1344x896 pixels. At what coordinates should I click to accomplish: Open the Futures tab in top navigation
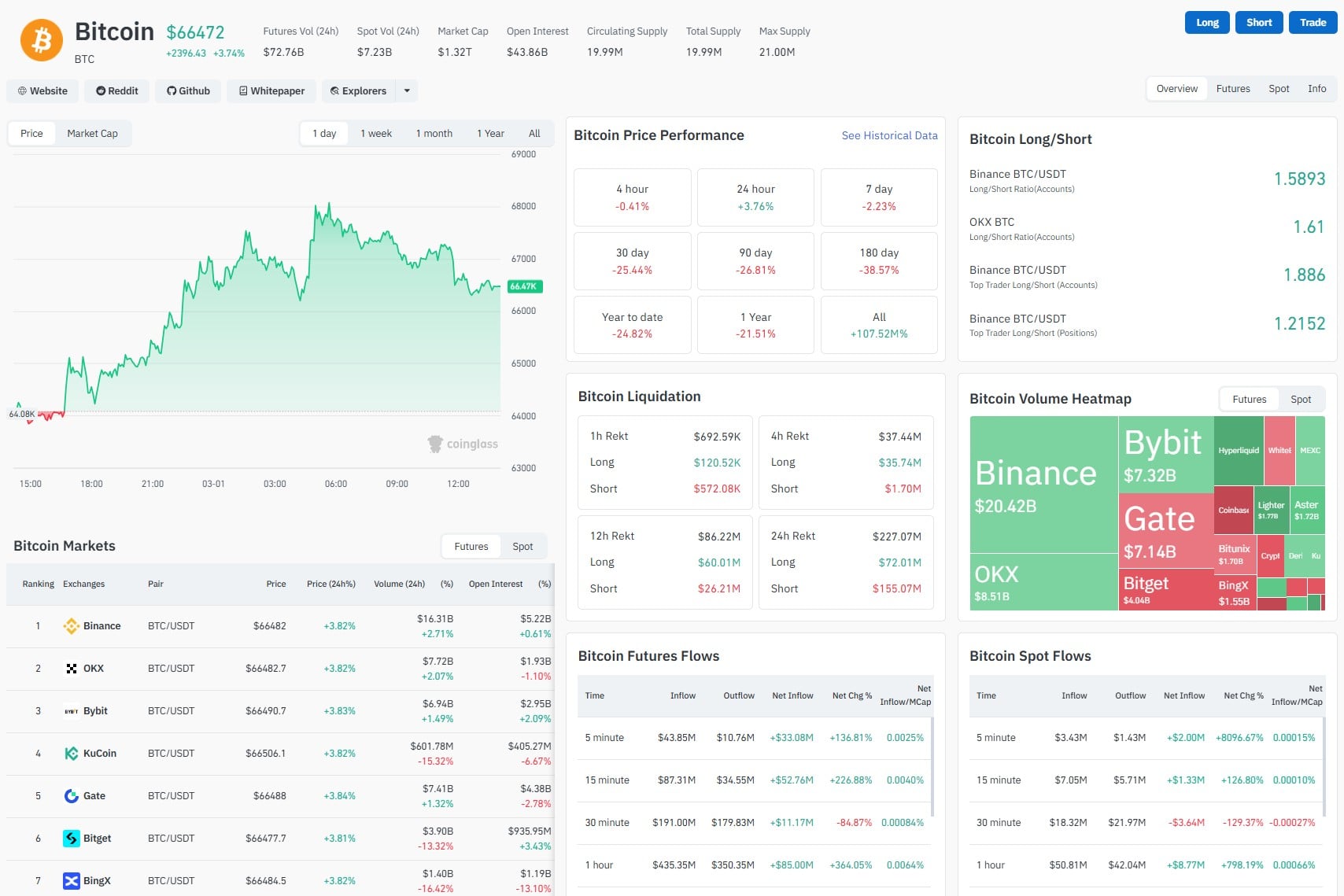pos(1232,89)
